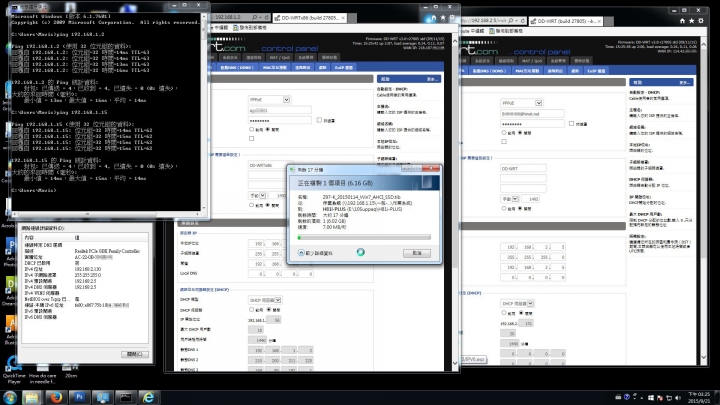720x405 pixels.
Task: Click the copy progress bar in the copy dialog
Action: click(364, 237)
